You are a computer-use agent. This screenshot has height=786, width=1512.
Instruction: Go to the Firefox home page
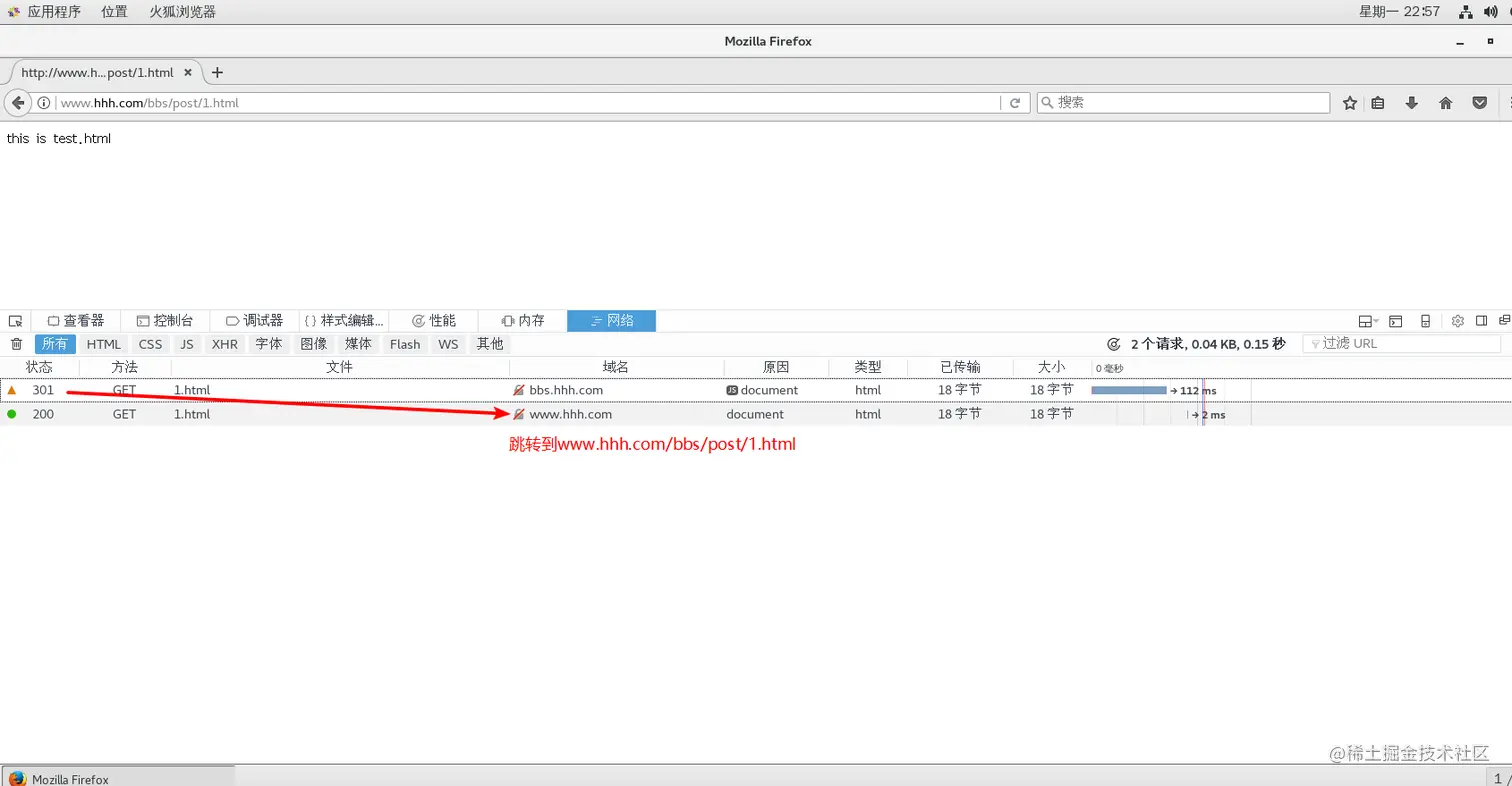click(1445, 103)
